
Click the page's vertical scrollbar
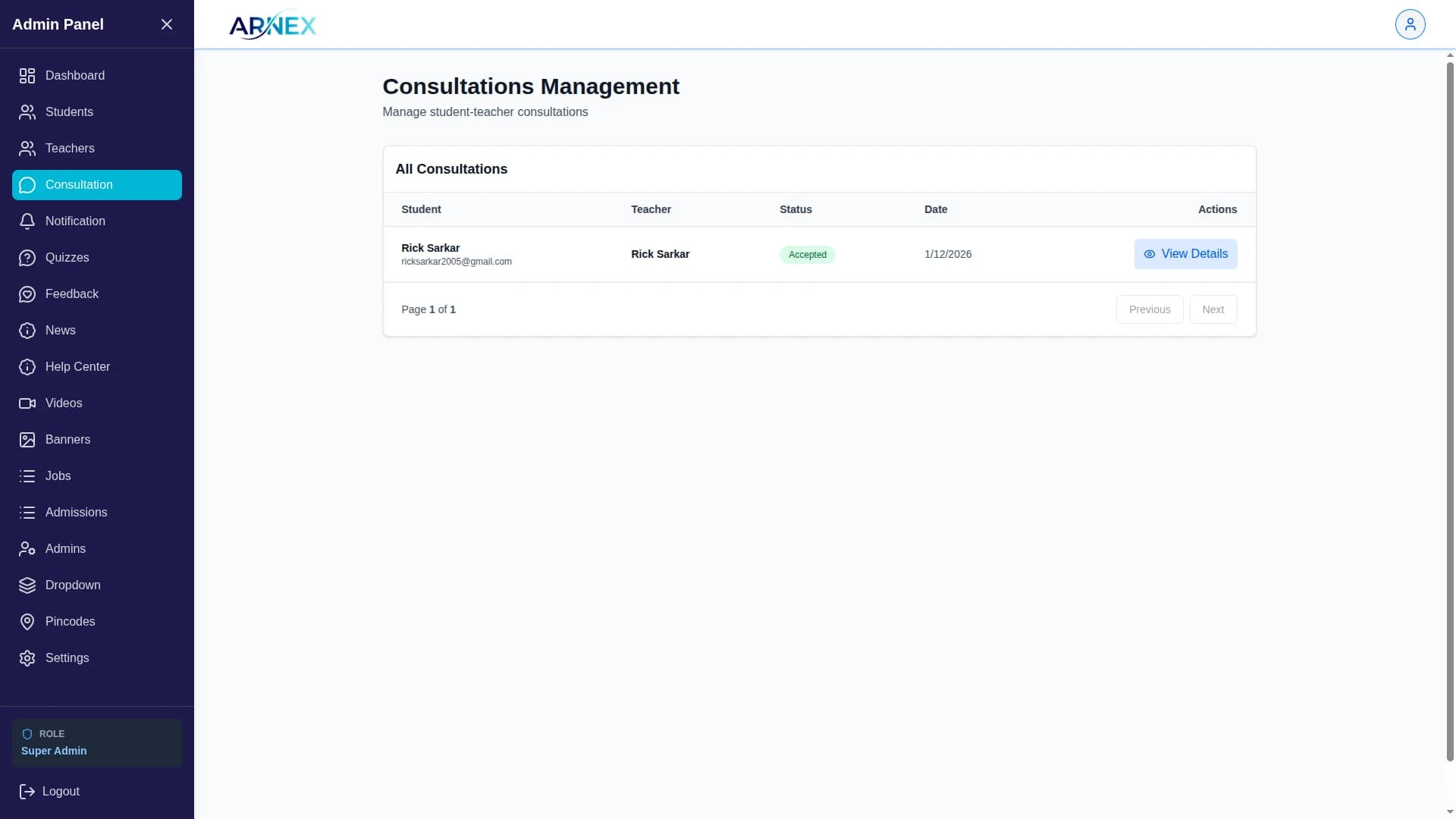[x=1450, y=409]
